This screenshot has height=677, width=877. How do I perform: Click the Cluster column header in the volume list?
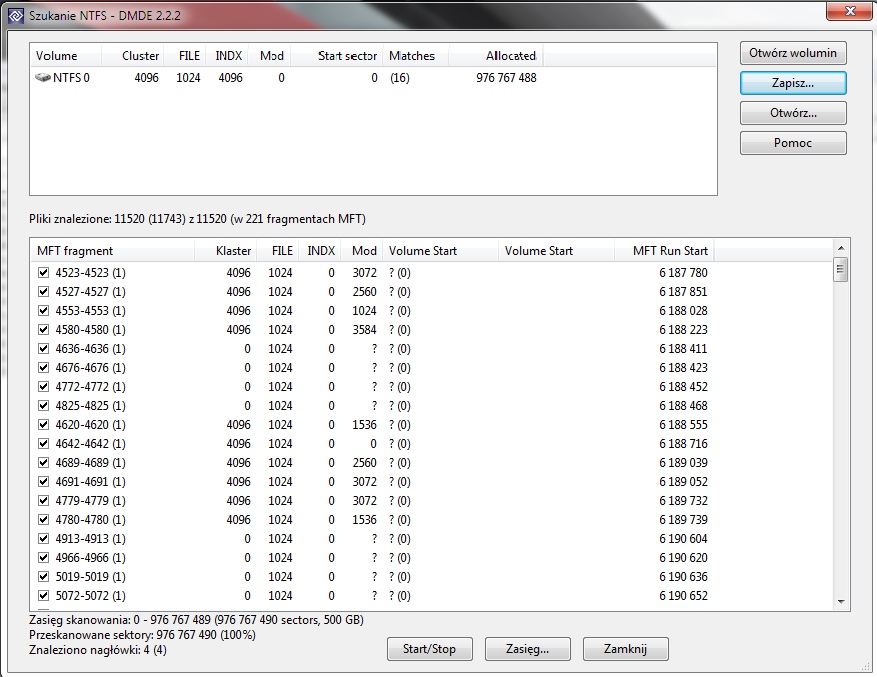[x=133, y=56]
